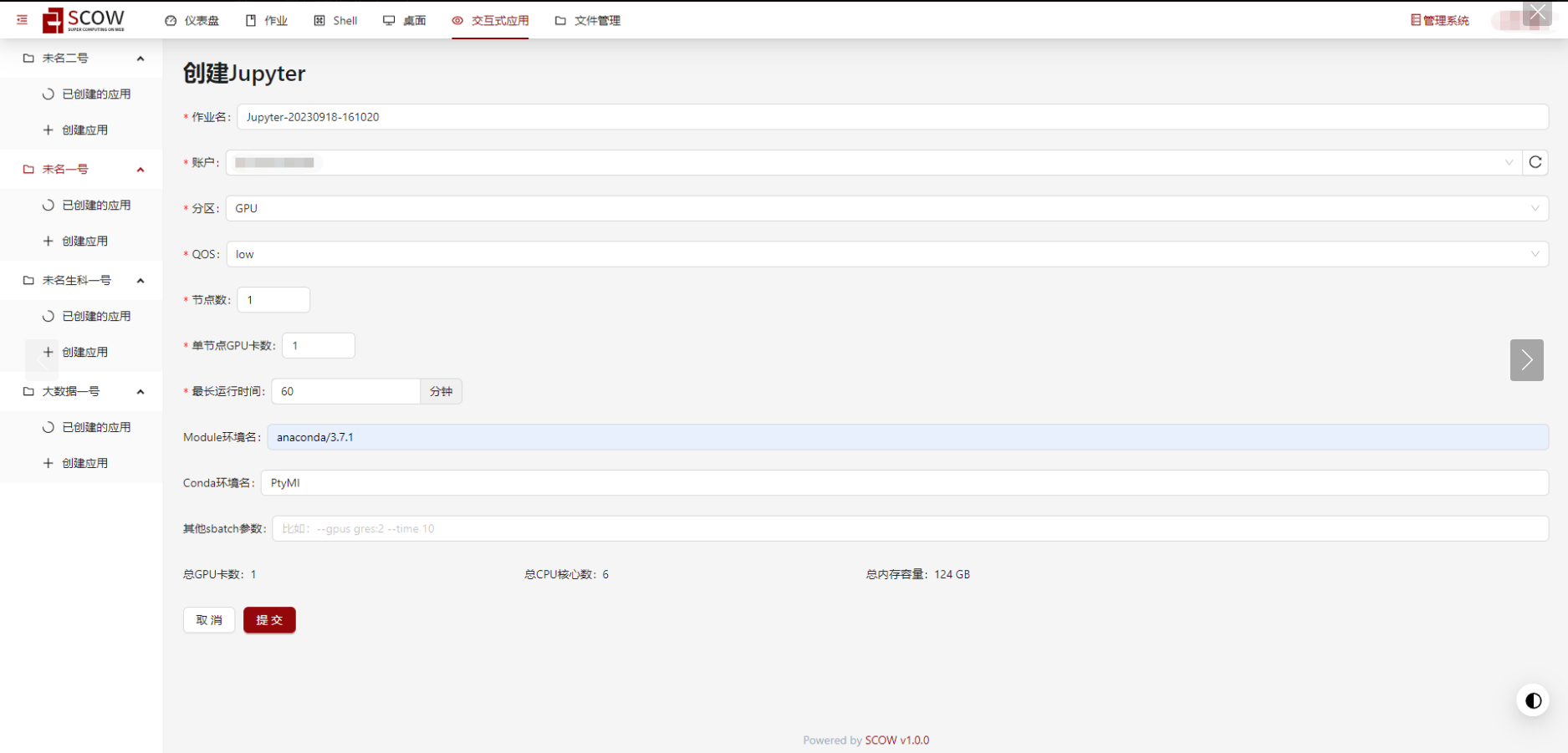
Task: Open the 管理系统 link
Action: pyautogui.click(x=1439, y=20)
